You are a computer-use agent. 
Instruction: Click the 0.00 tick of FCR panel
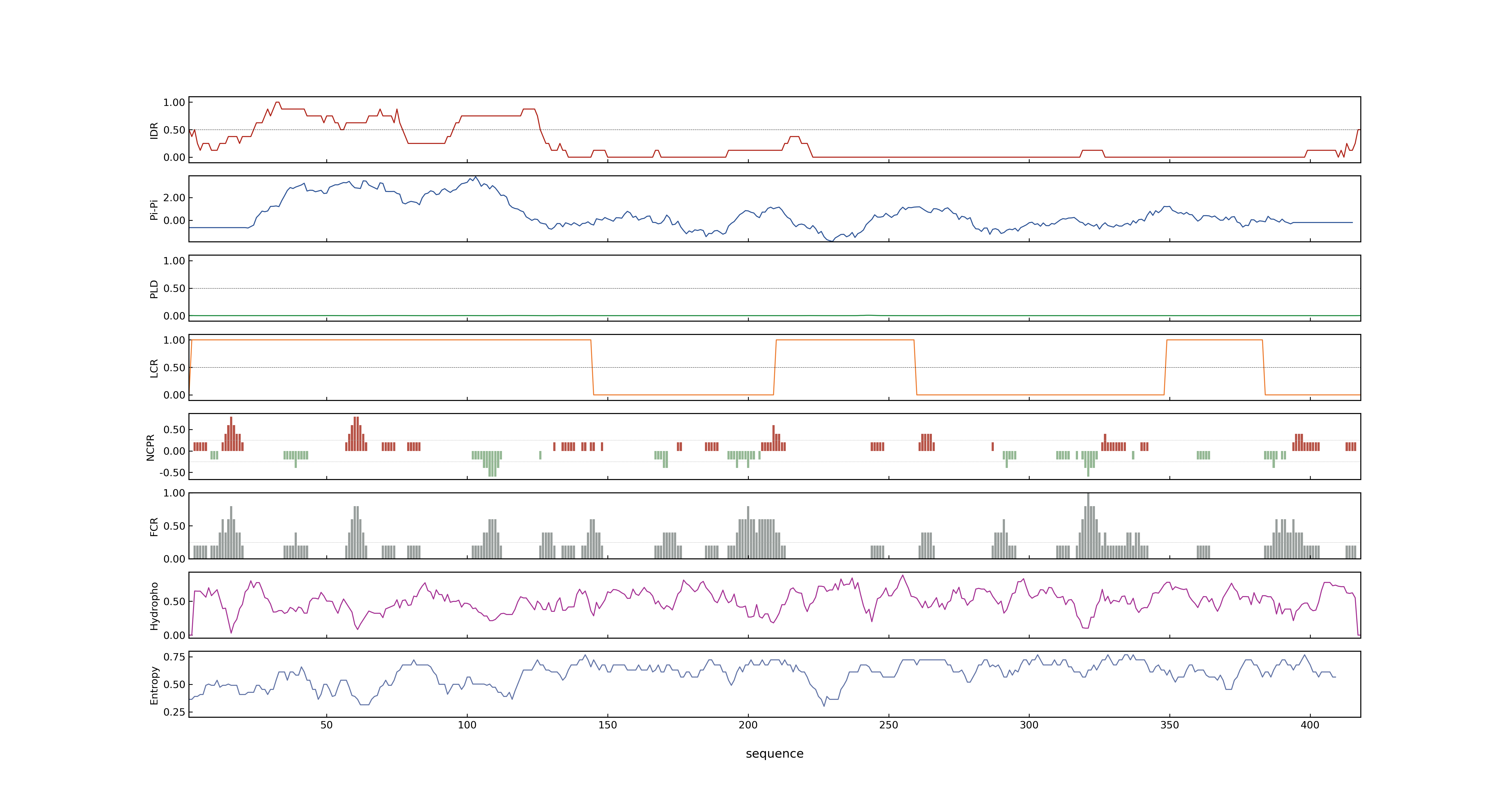click(x=174, y=559)
